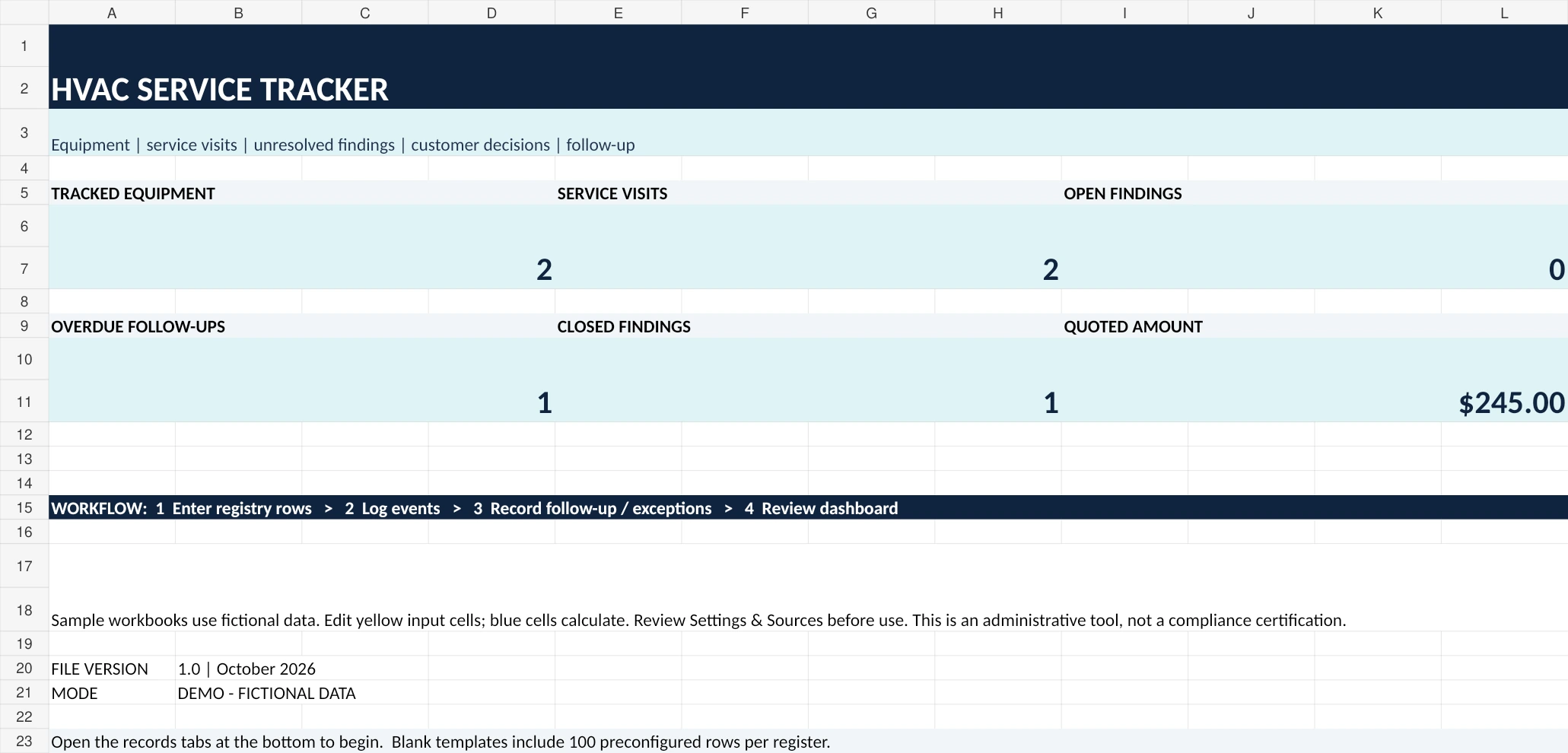Select row 2 header

tap(24, 88)
